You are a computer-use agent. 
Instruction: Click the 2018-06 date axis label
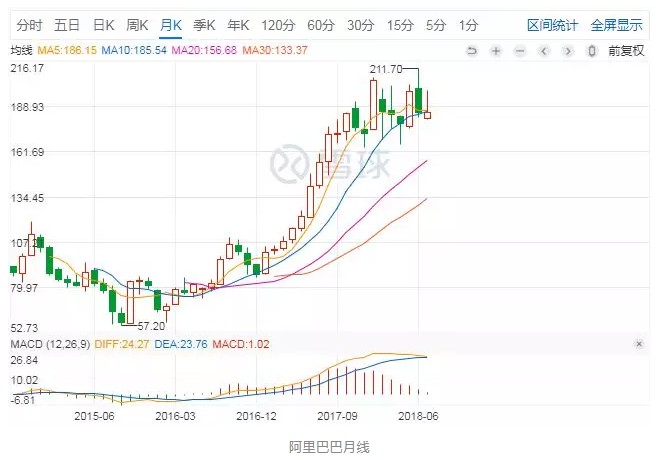click(x=418, y=416)
